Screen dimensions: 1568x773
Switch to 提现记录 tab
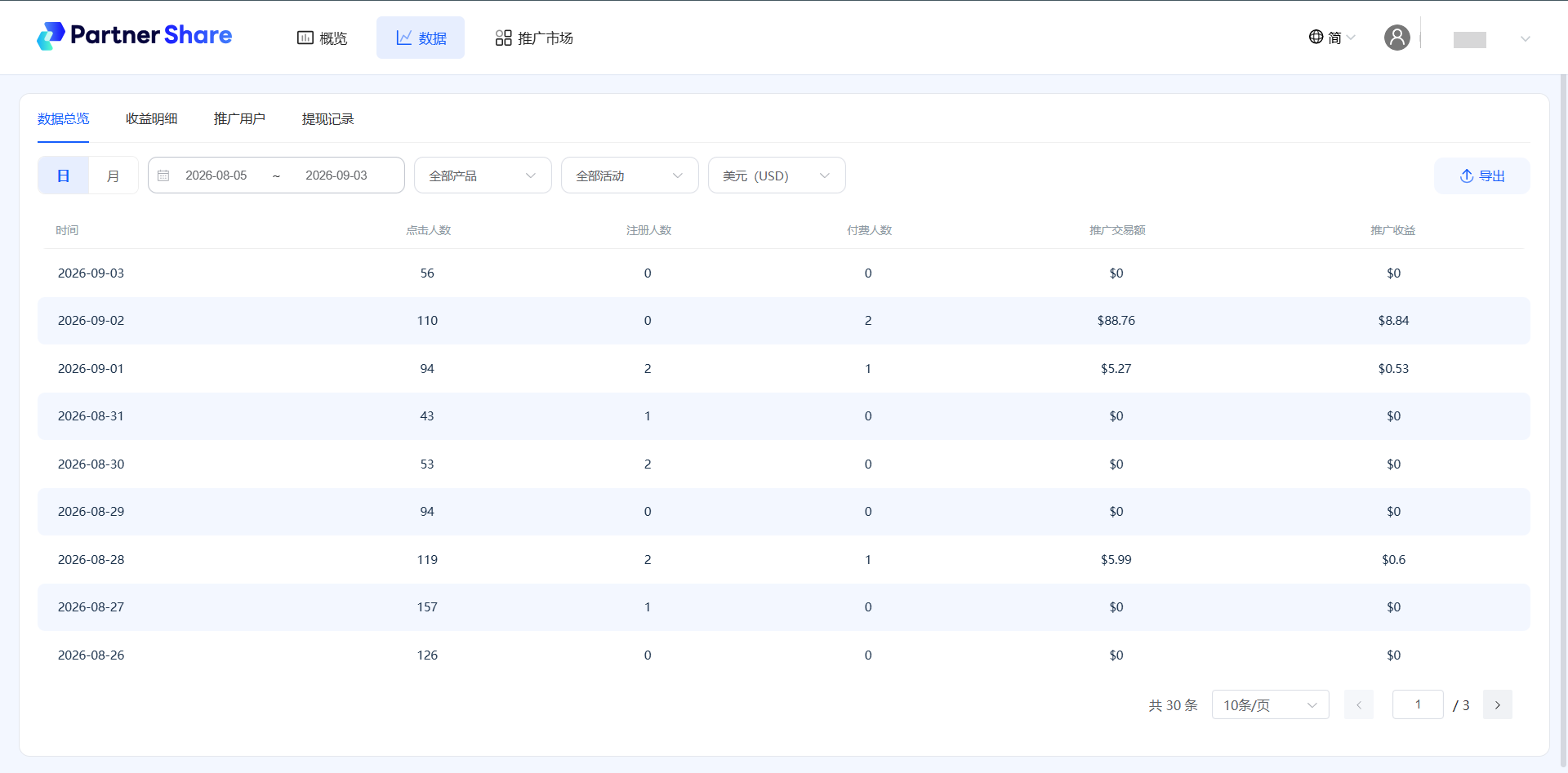[x=327, y=119]
